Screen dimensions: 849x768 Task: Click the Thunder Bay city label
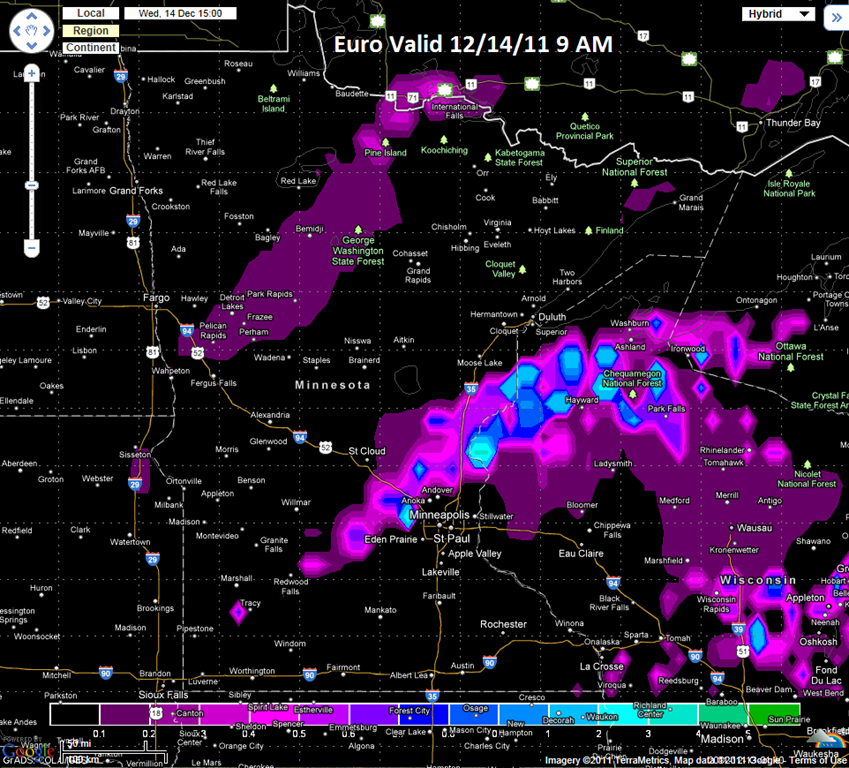793,122
